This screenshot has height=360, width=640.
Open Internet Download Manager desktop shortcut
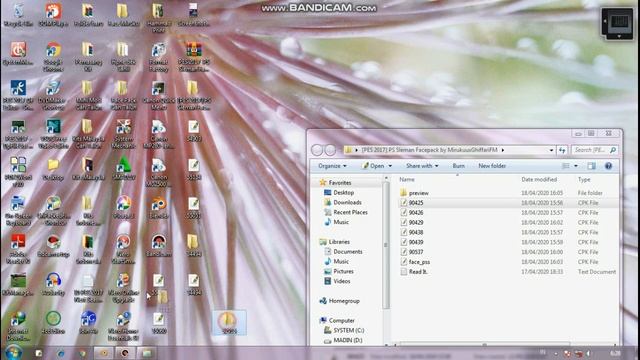[18, 325]
